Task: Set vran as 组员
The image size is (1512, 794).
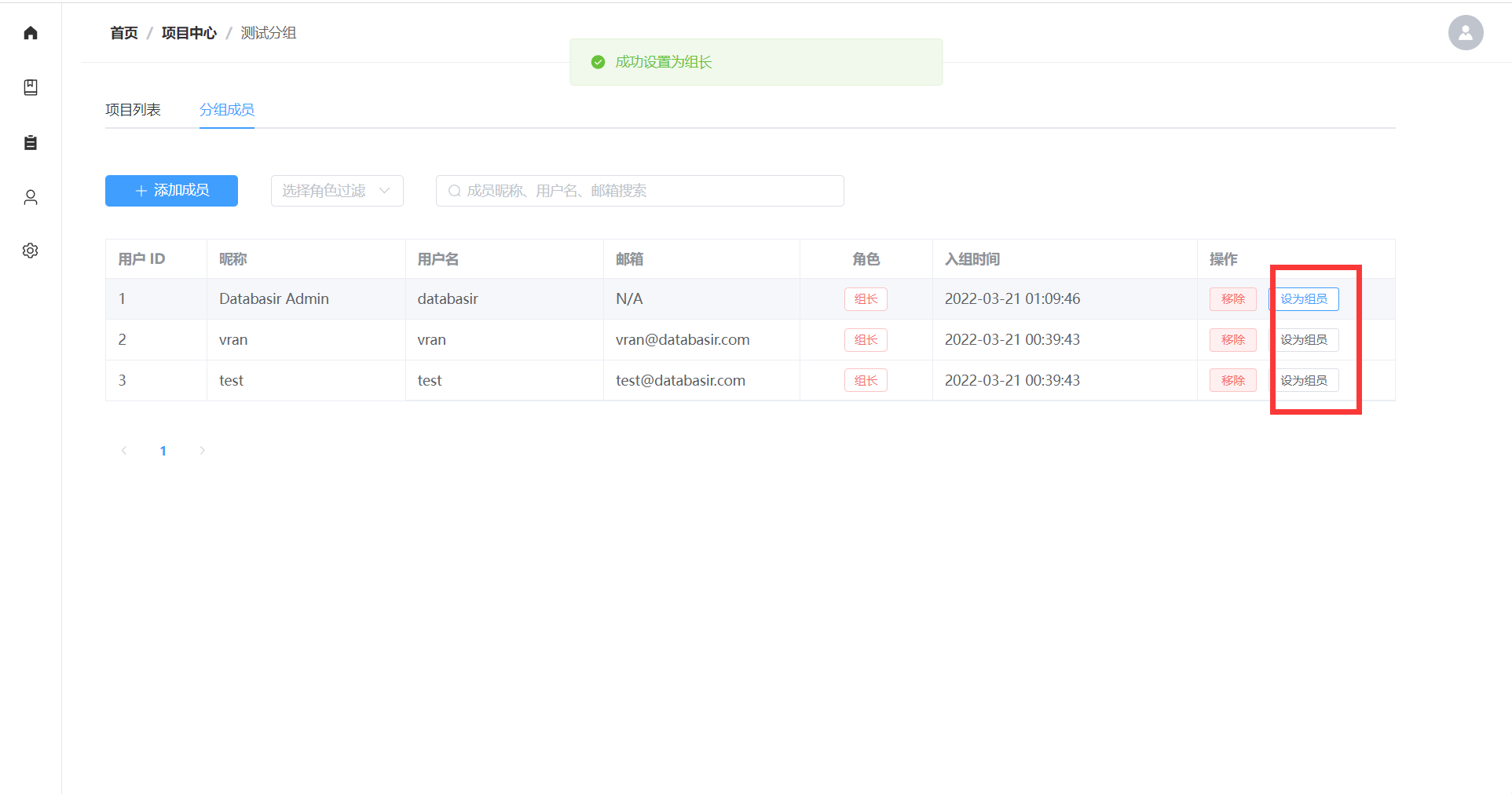Action: [1304, 340]
